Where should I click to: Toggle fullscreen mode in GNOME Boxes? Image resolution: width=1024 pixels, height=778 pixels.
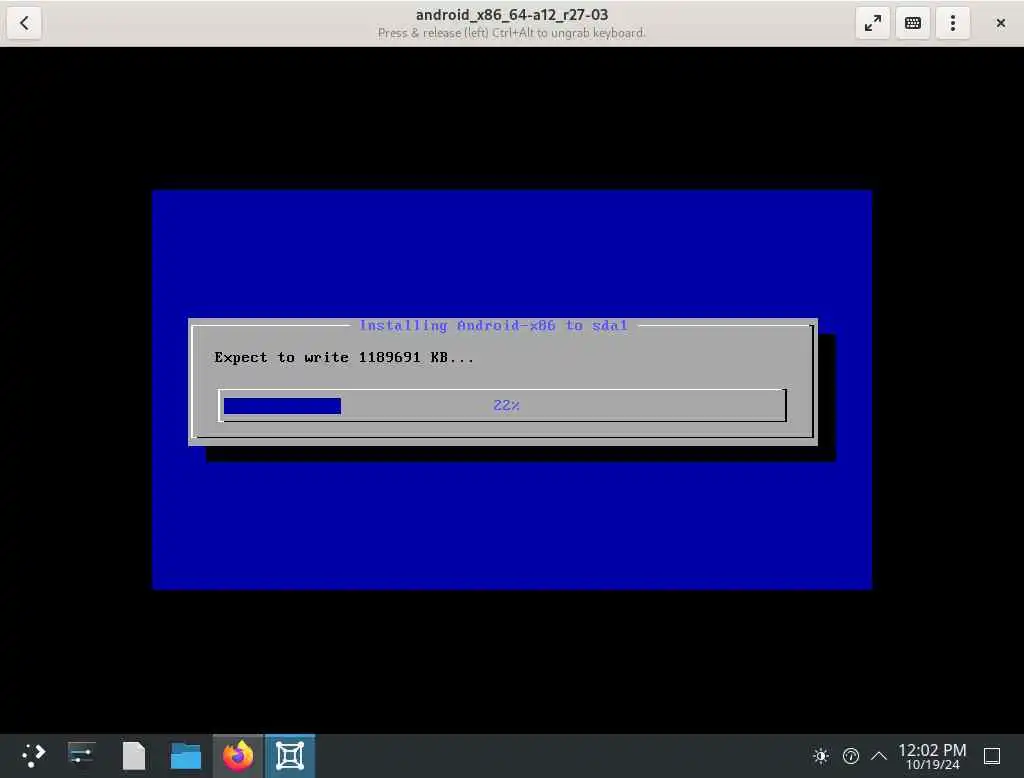point(872,23)
